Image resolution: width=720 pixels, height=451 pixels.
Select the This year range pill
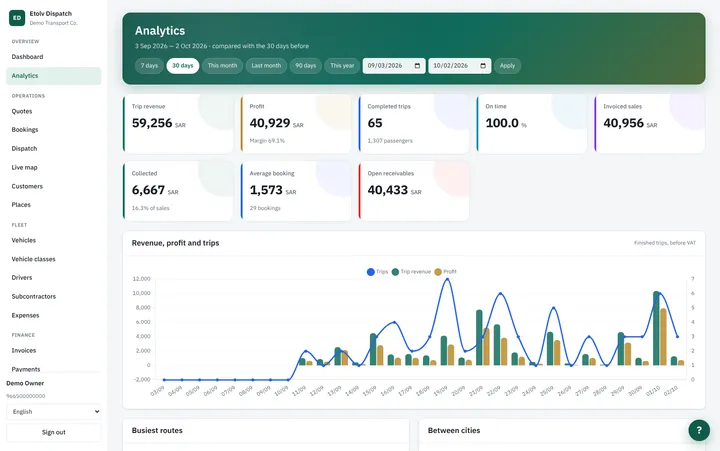coord(342,66)
